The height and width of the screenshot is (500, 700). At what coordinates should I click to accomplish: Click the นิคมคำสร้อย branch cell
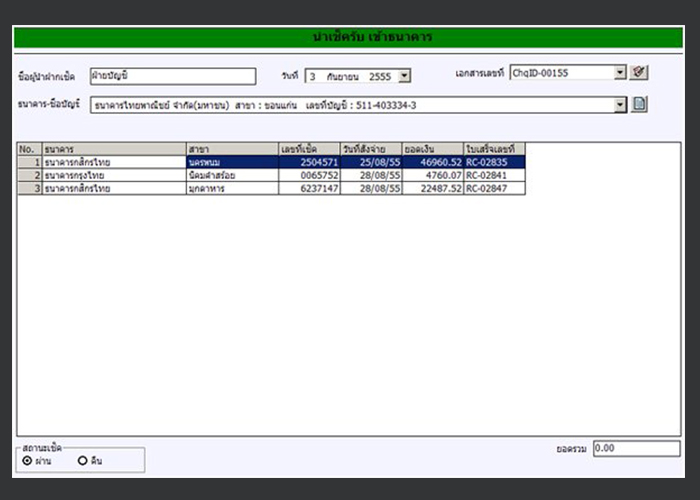[x=232, y=175]
